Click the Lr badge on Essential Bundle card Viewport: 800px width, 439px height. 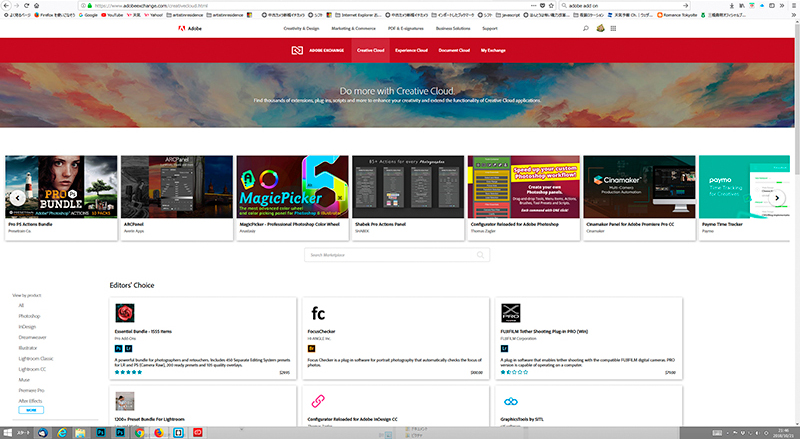(129, 349)
